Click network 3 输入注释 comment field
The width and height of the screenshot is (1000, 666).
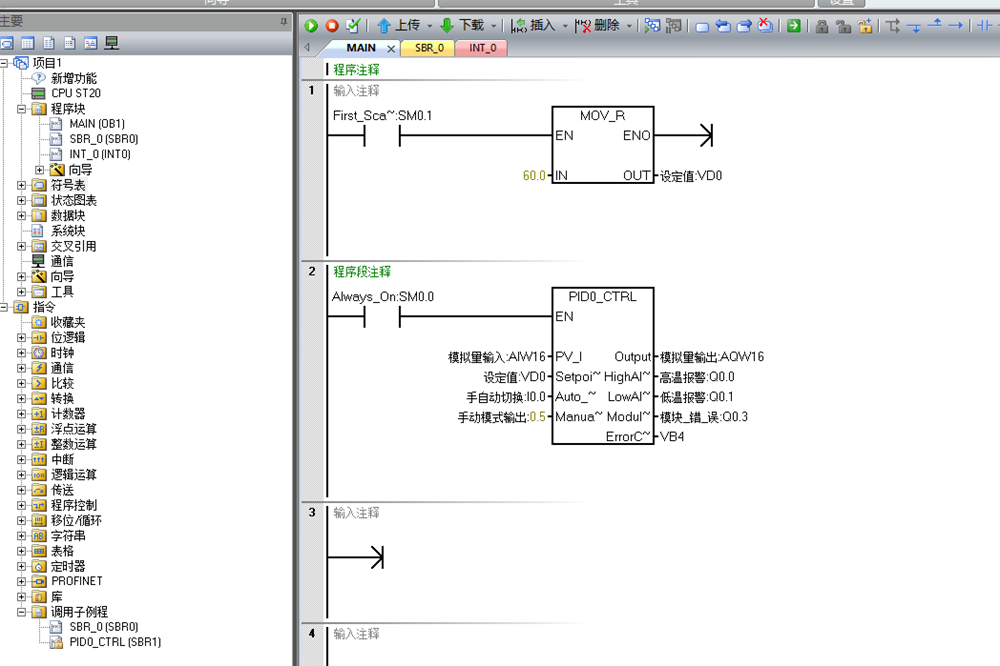357,513
